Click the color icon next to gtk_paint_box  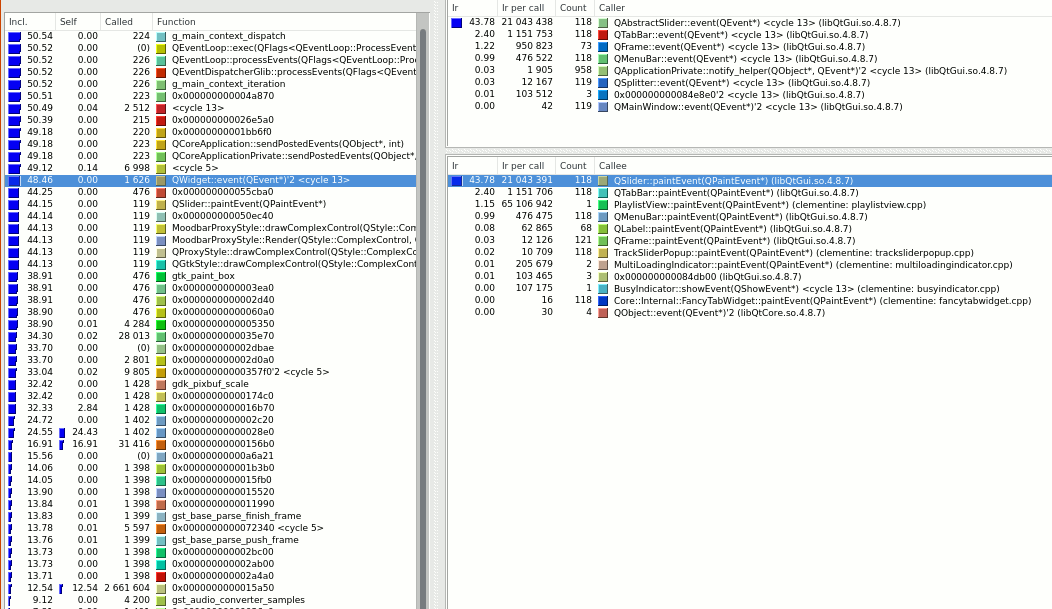pyautogui.click(x=161, y=276)
